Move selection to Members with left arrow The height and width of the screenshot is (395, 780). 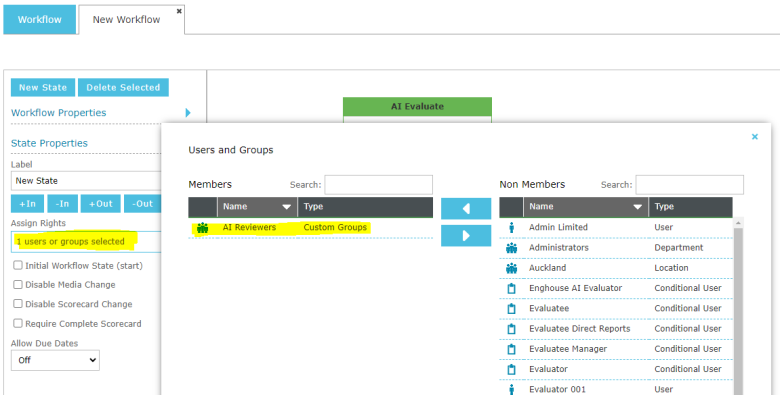click(466, 208)
